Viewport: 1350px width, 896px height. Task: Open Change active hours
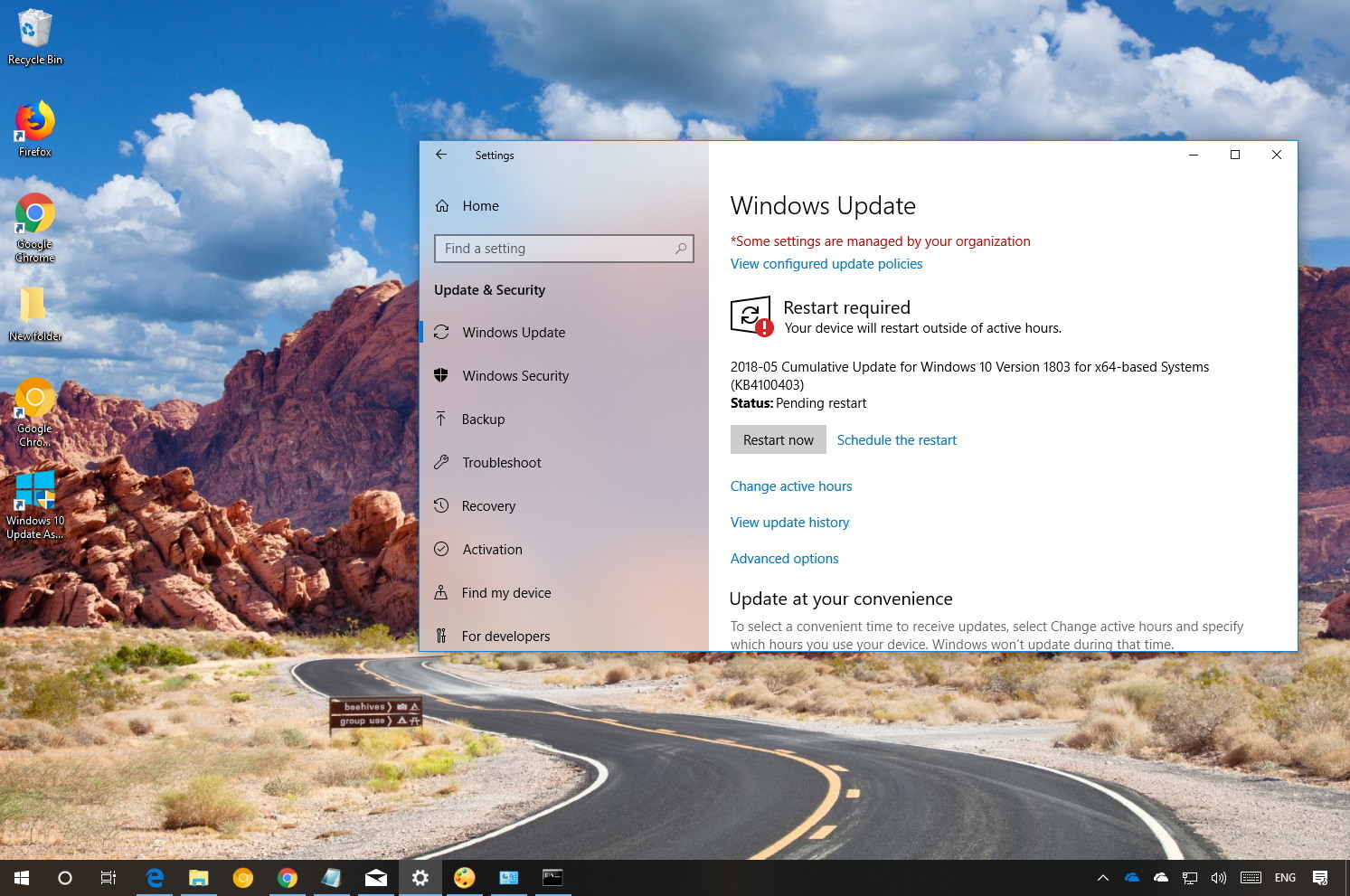pyautogui.click(x=791, y=486)
